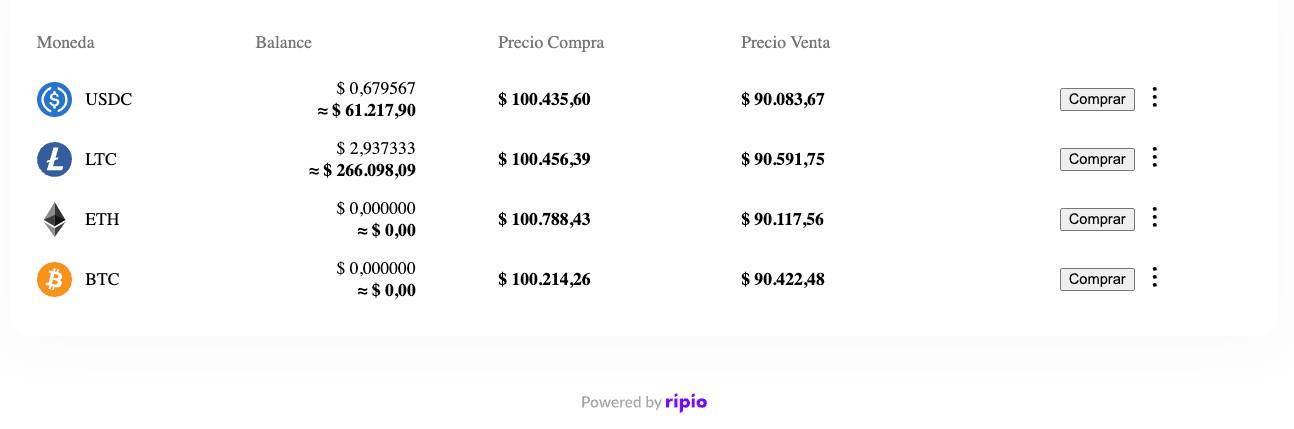Open the three-dot menu for BTC
This screenshot has height=429, width=1294.
click(1155, 277)
